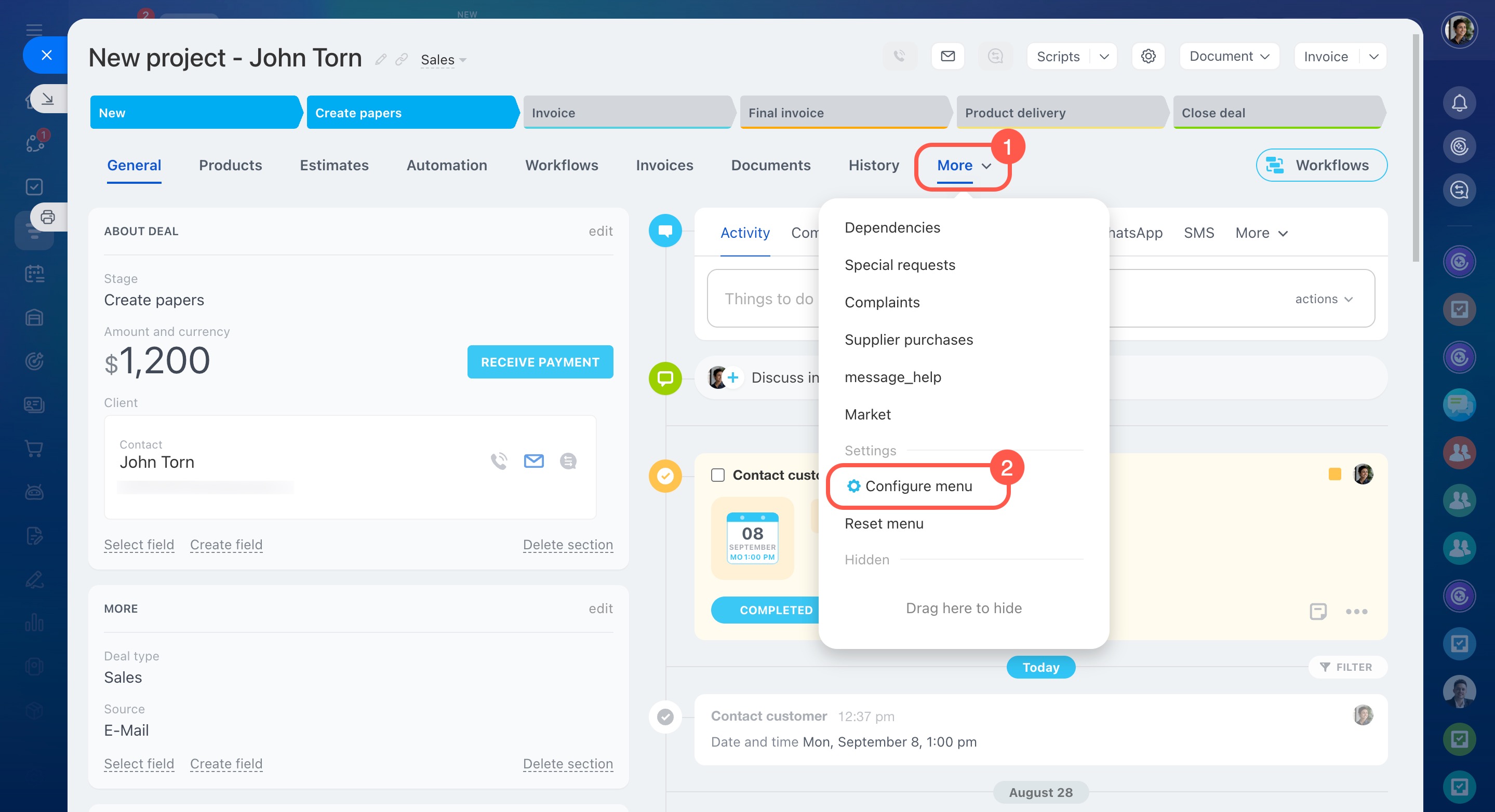Click the yellow color marker on activity
1495x812 pixels.
pos(1334,474)
